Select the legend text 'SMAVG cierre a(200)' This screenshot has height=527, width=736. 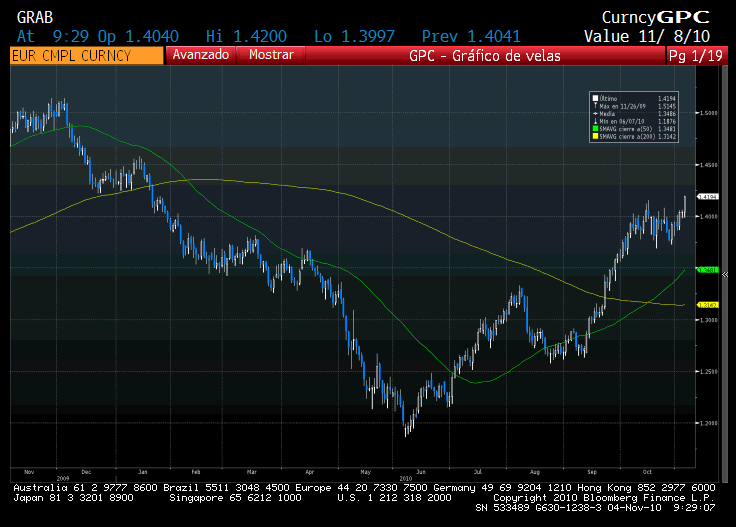coord(627,136)
